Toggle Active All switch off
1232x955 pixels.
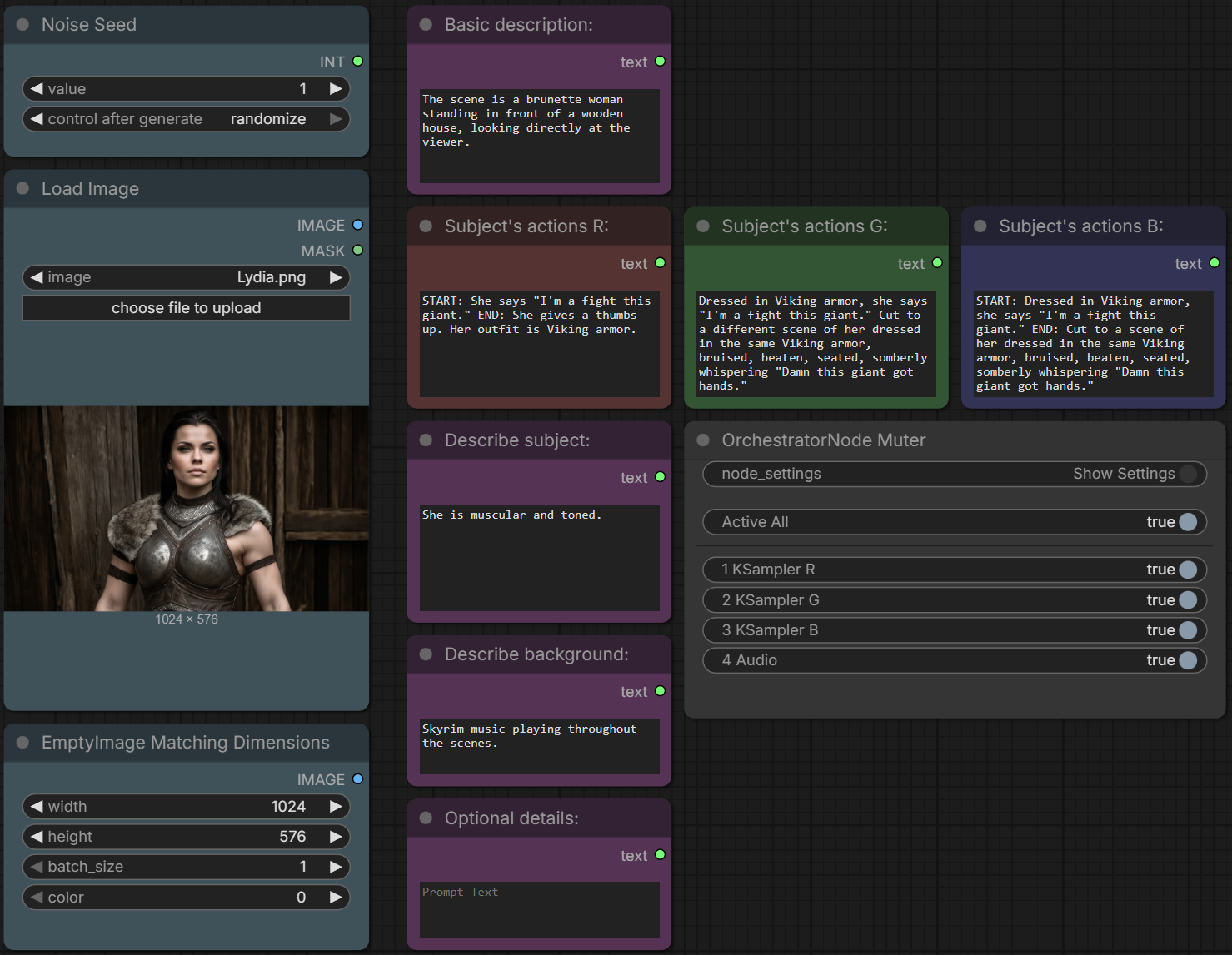[x=1188, y=522]
